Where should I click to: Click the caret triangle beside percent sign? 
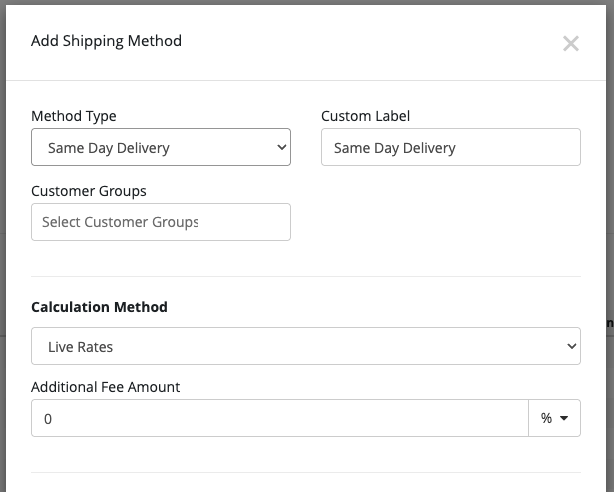564,418
